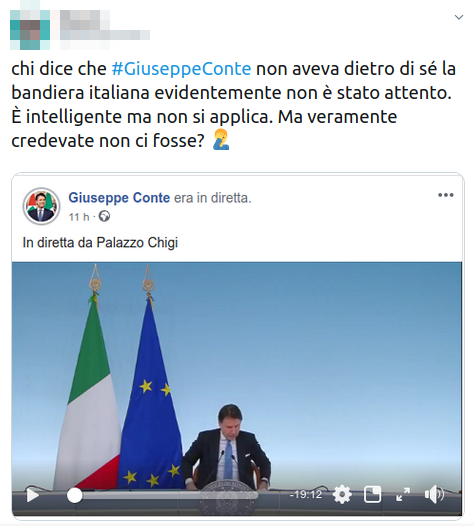The width and height of the screenshot is (474, 526).
Task: Switch video to picture-in-picture mode
Action: click(372, 494)
